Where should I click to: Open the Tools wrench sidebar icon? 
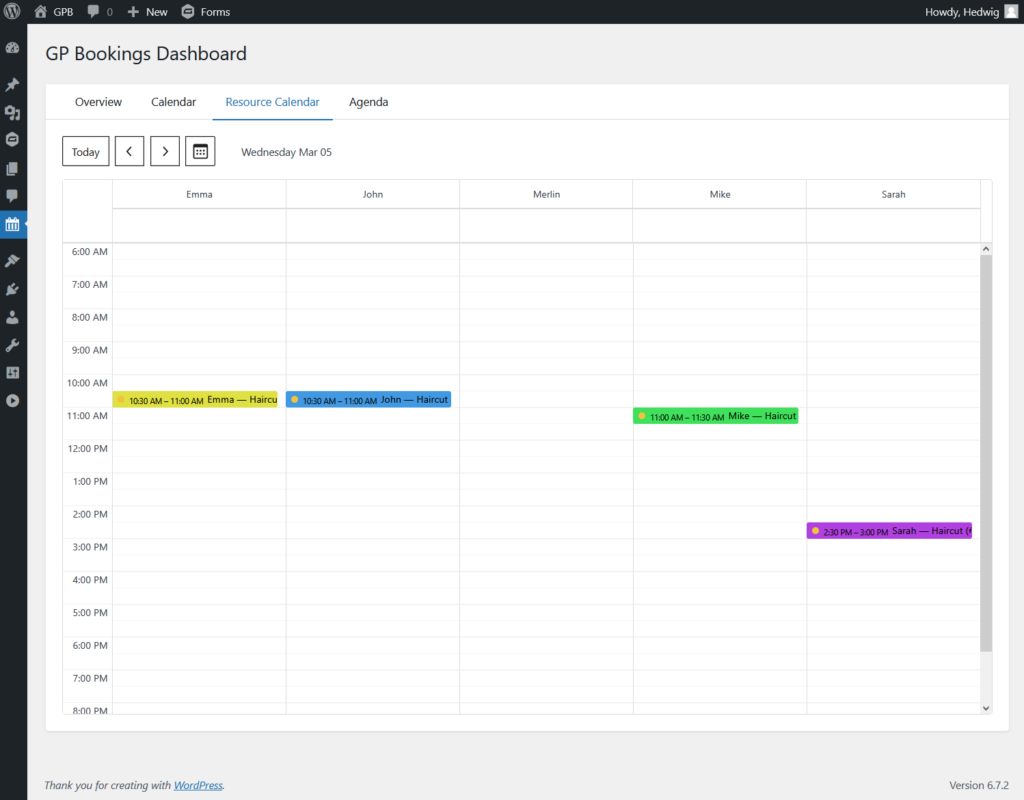coord(12,345)
